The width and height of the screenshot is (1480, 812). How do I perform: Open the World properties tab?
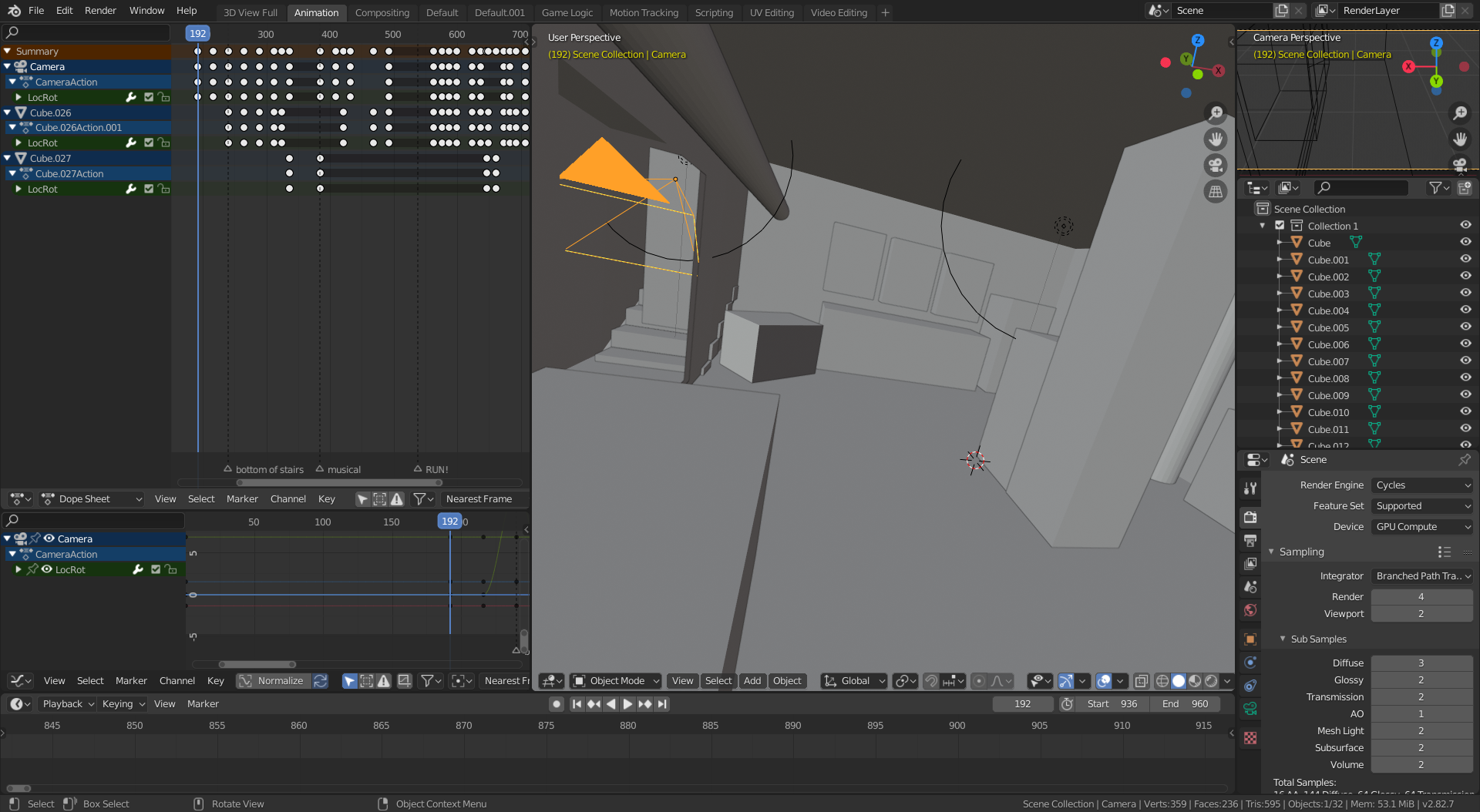click(1250, 610)
